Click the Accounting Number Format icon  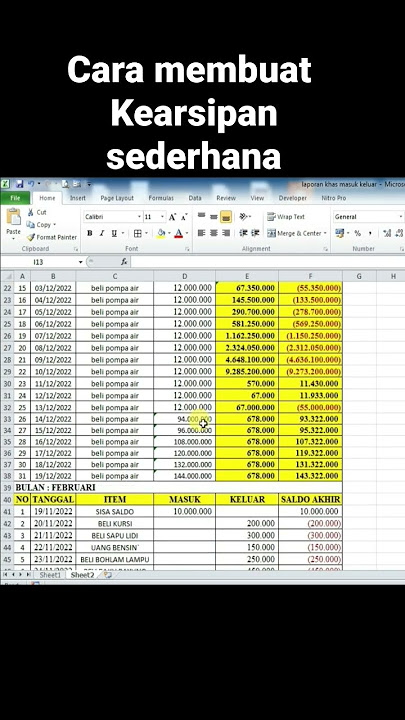click(x=339, y=233)
